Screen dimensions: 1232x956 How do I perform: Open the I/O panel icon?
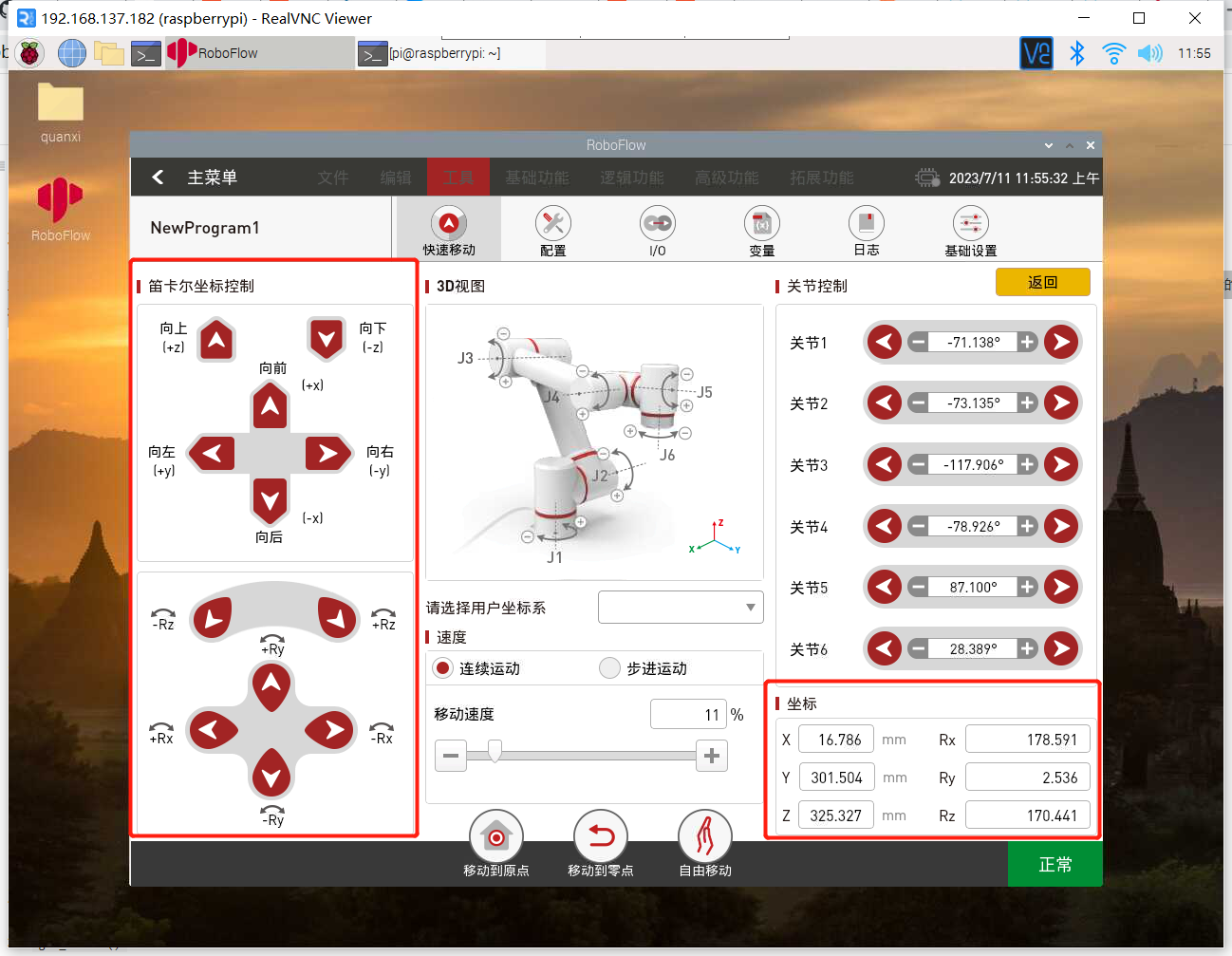pyautogui.click(x=657, y=224)
